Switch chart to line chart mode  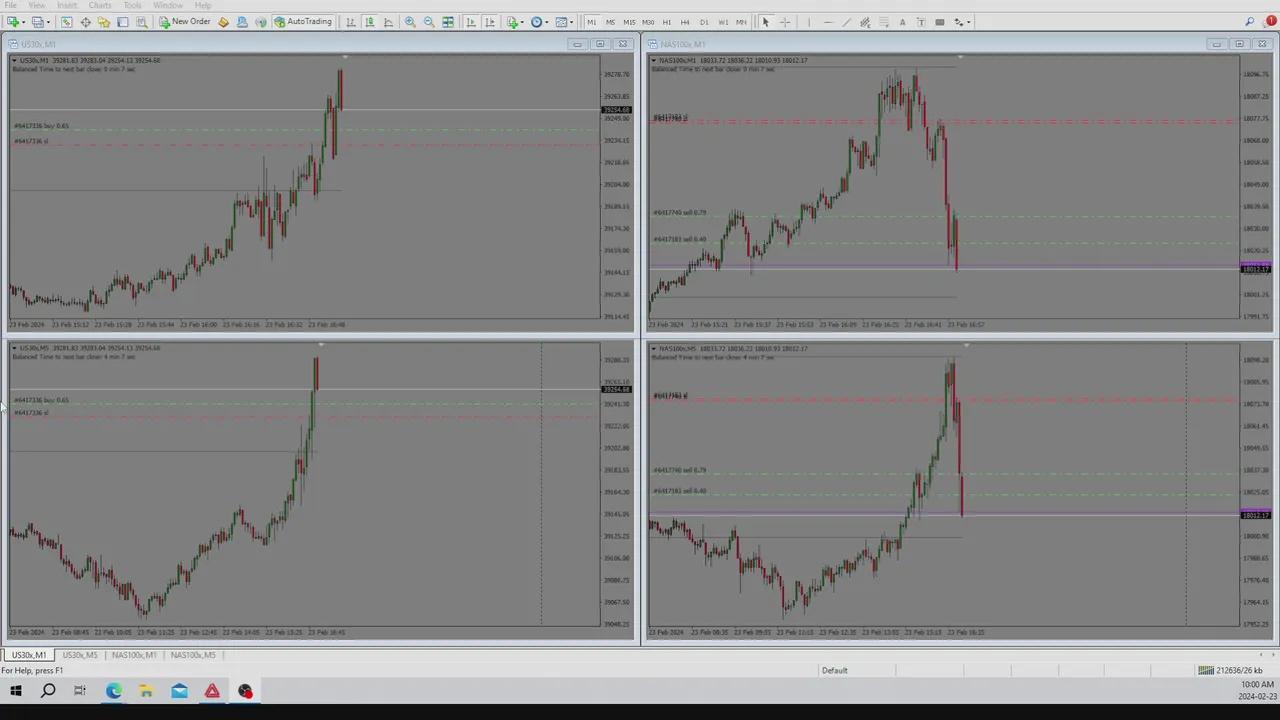point(388,22)
